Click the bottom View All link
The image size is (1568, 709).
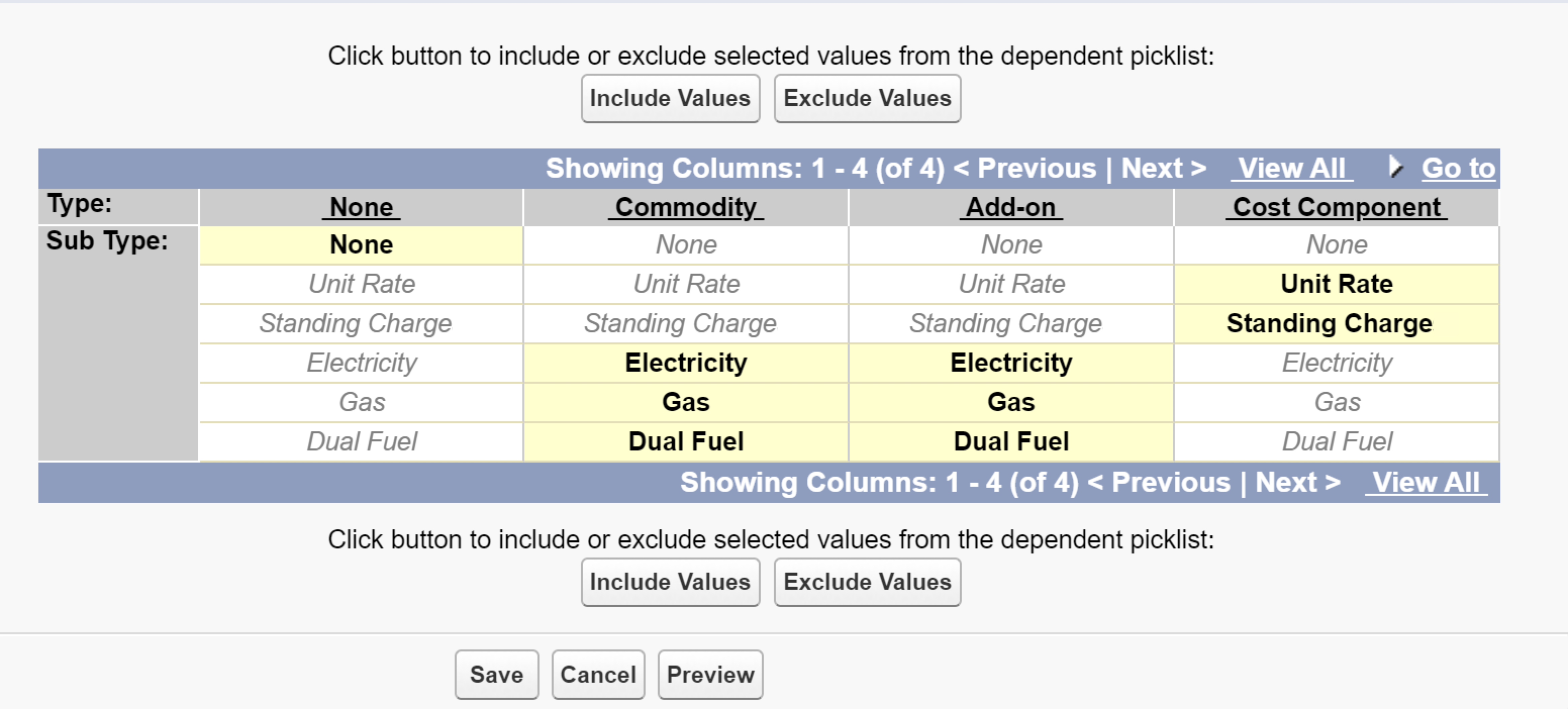tap(1426, 483)
